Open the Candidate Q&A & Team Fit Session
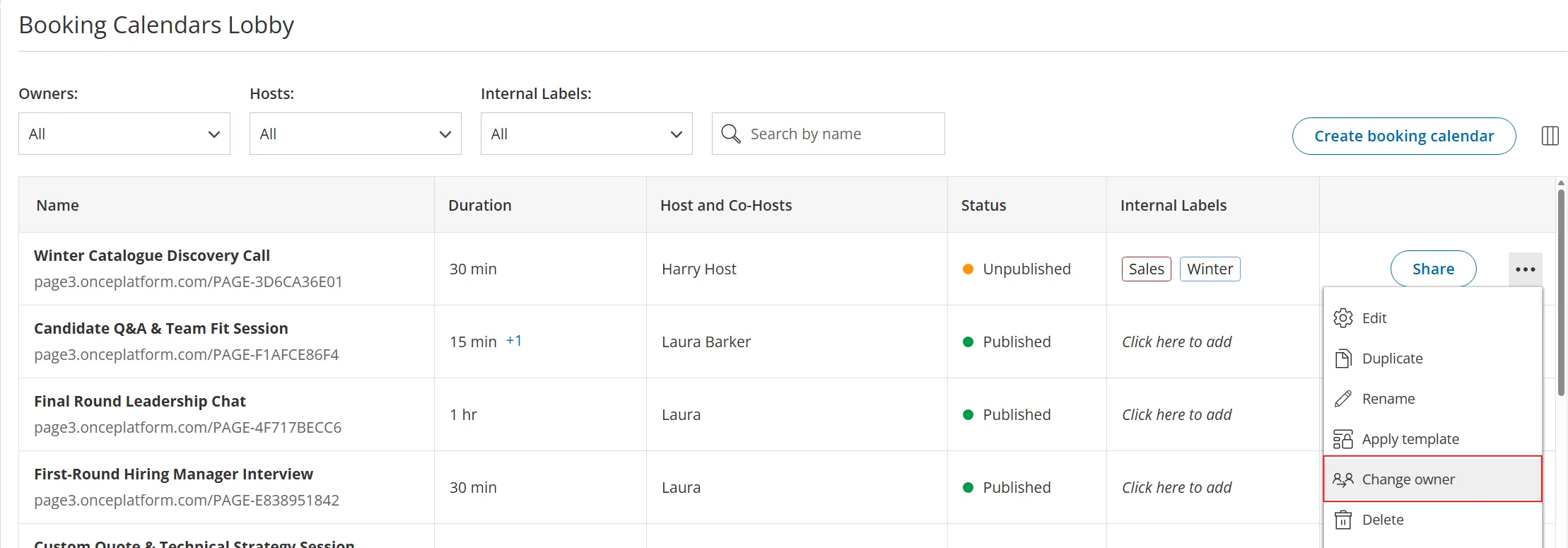Screen dimensions: 1568x548 [x=161, y=328]
